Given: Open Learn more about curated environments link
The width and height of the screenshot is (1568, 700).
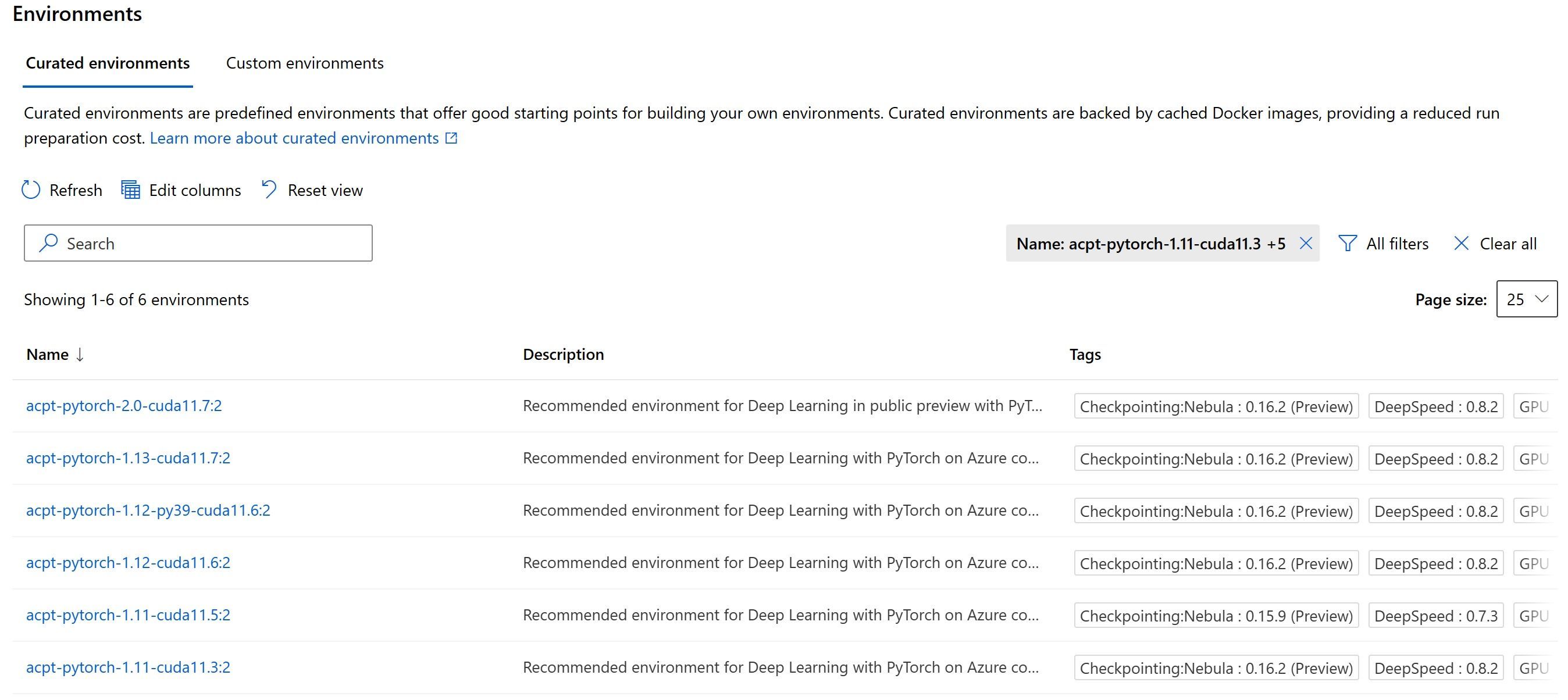Looking at the screenshot, I should 294,138.
